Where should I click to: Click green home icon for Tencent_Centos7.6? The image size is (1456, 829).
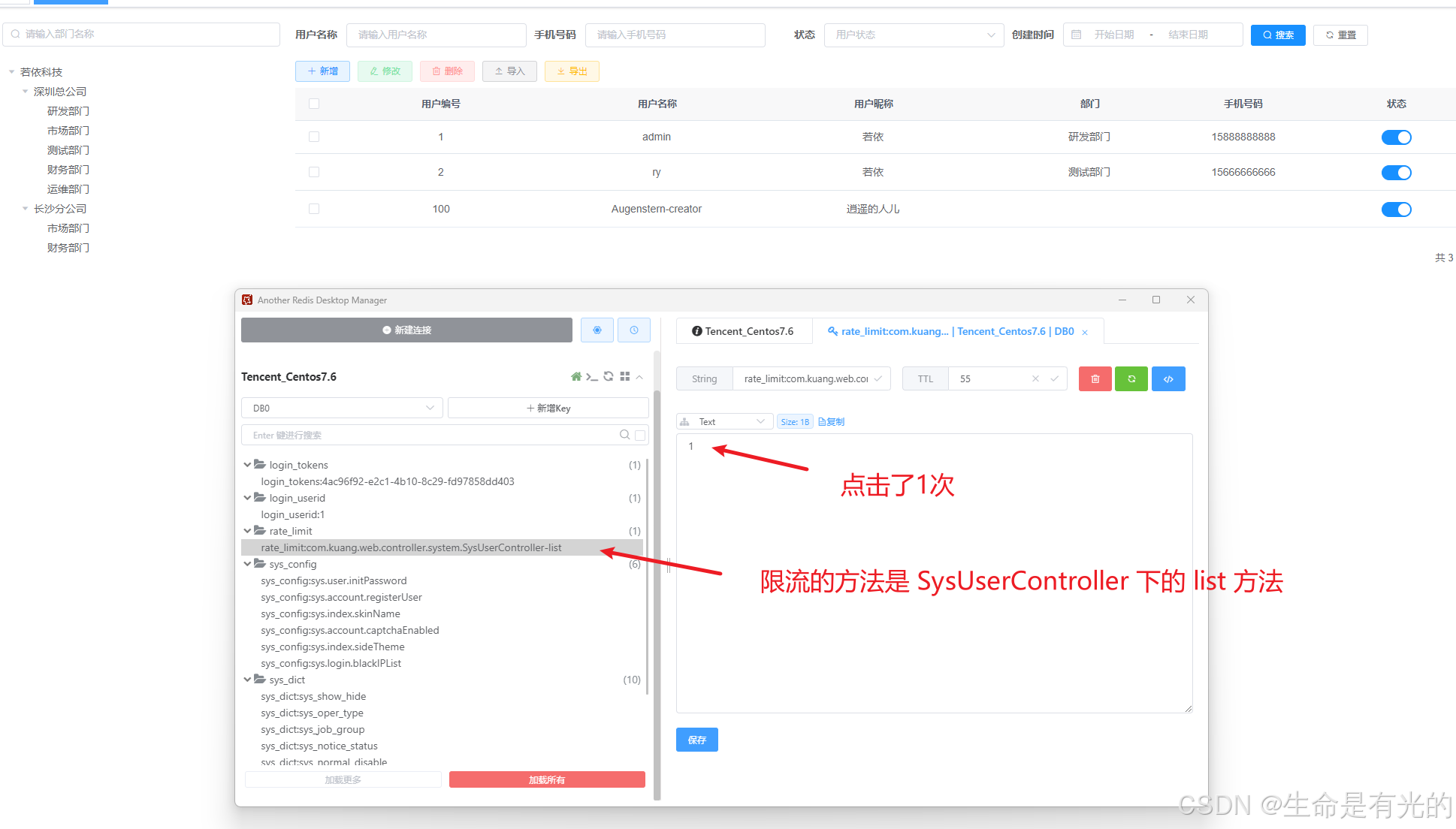(576, 377)
